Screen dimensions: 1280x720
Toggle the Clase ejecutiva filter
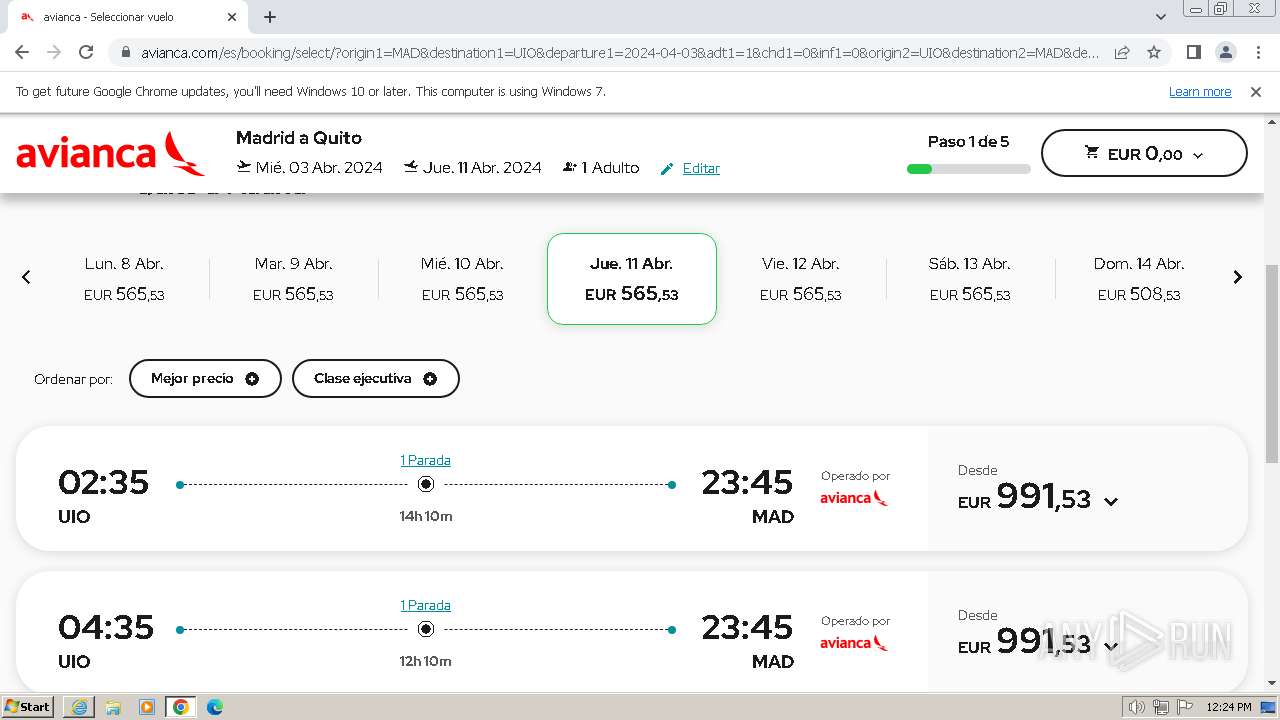click(375, 379)
